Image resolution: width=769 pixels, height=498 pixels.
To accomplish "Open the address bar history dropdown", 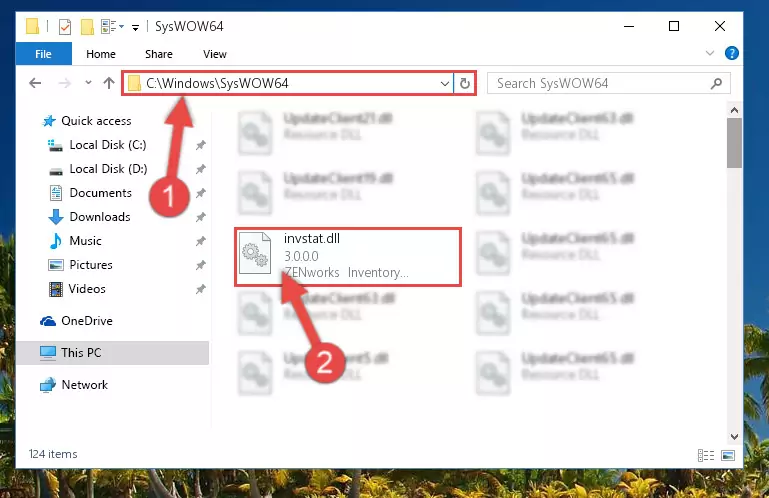I will pos(444,83).
